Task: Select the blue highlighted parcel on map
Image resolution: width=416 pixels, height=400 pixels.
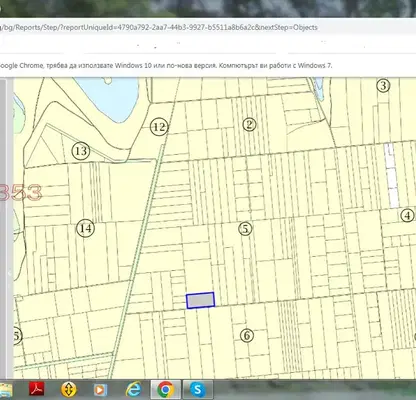Action: pyautogui.click(x=200, y=300)
